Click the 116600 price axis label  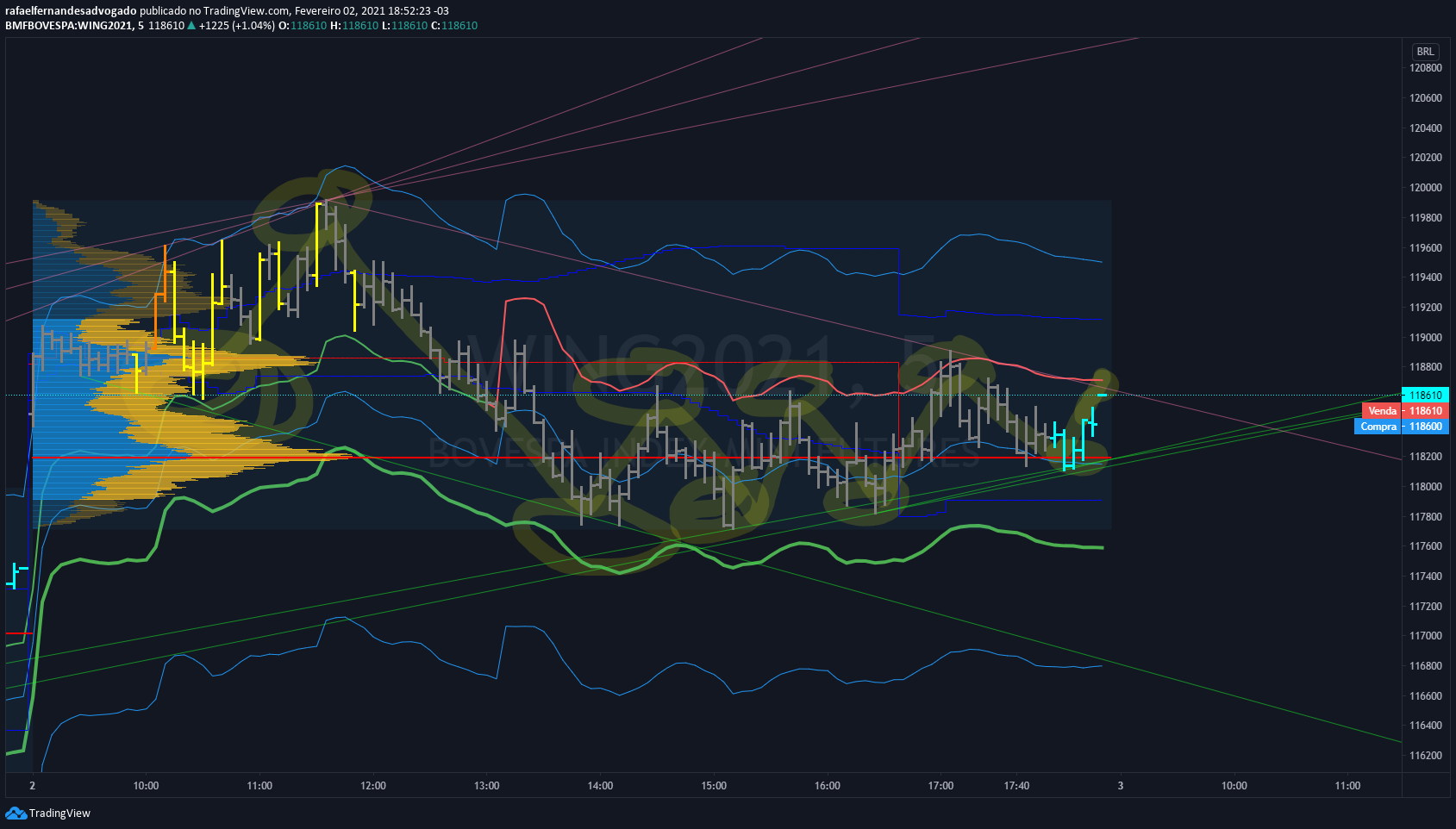1426,696
